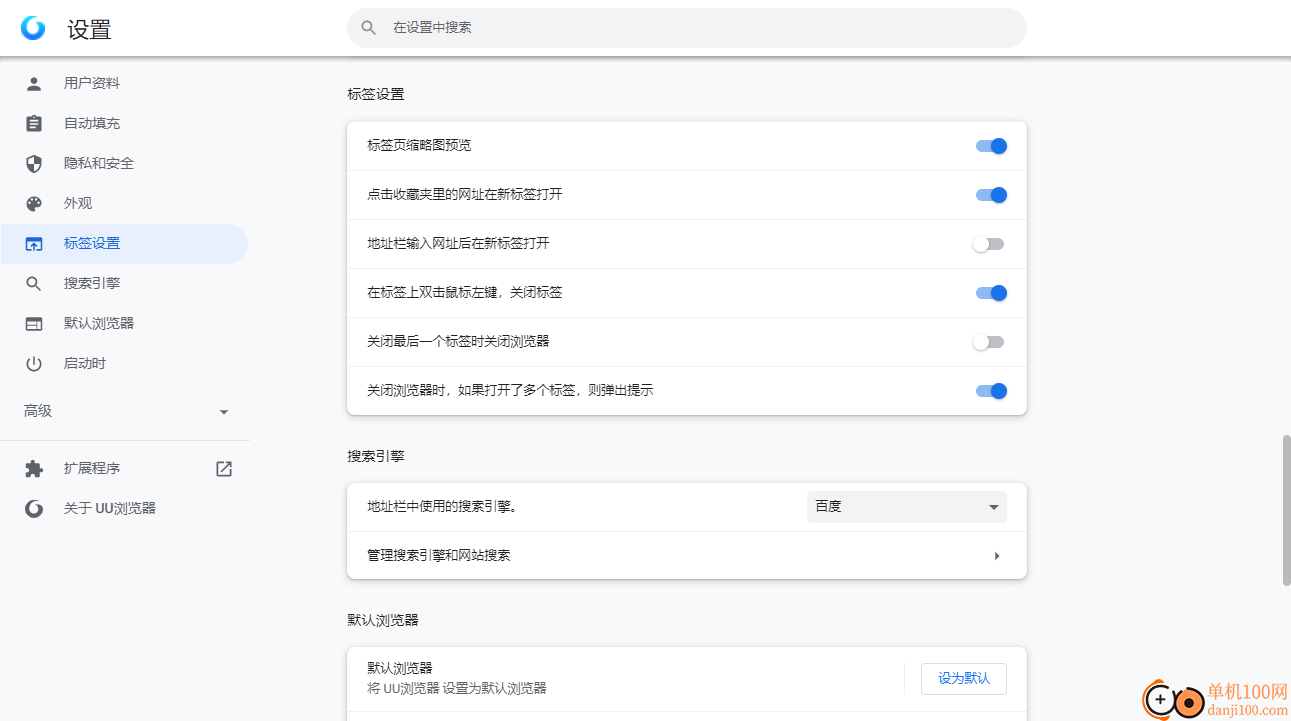
Task: Click the privacy and security shield icon
Action: [x=34, y=163]
